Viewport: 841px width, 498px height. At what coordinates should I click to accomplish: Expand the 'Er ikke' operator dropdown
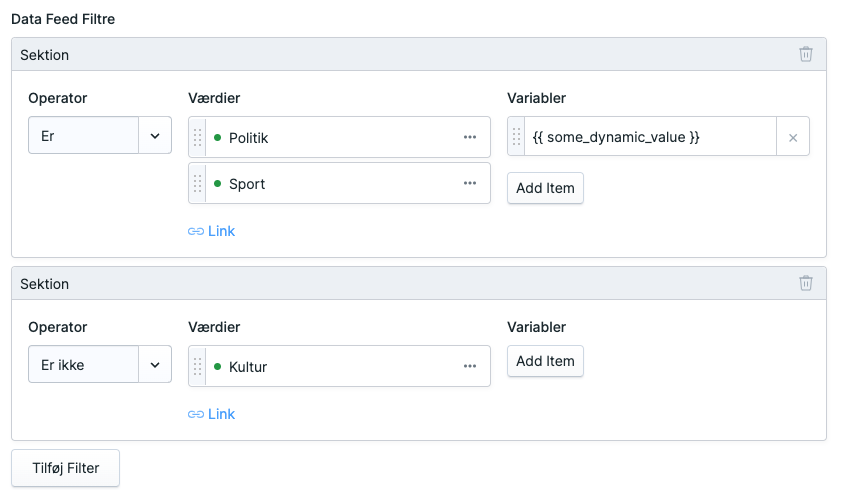pos(155,365)
